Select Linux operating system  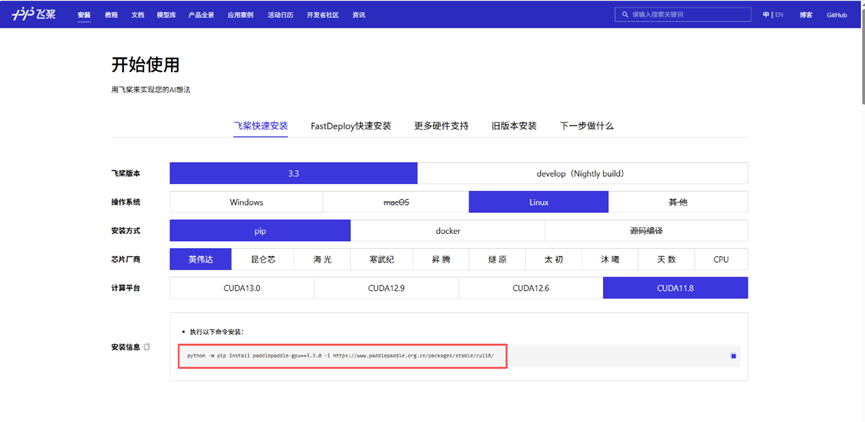pyautogui.click(x=538, y=202)
